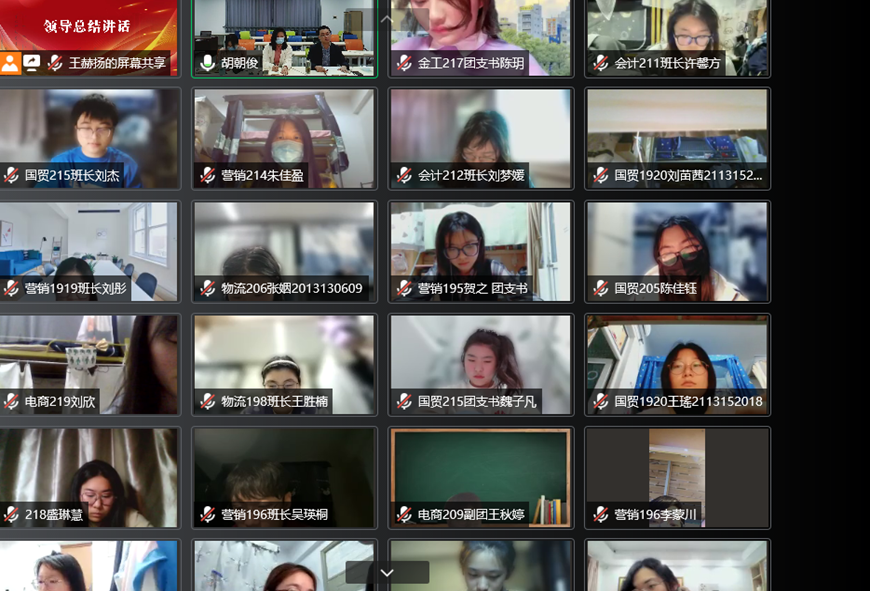The height and width of the screenshot is (591, 870).
Task: Click the muted mic icon for 电商219刘欣
Action: point(11,402)
